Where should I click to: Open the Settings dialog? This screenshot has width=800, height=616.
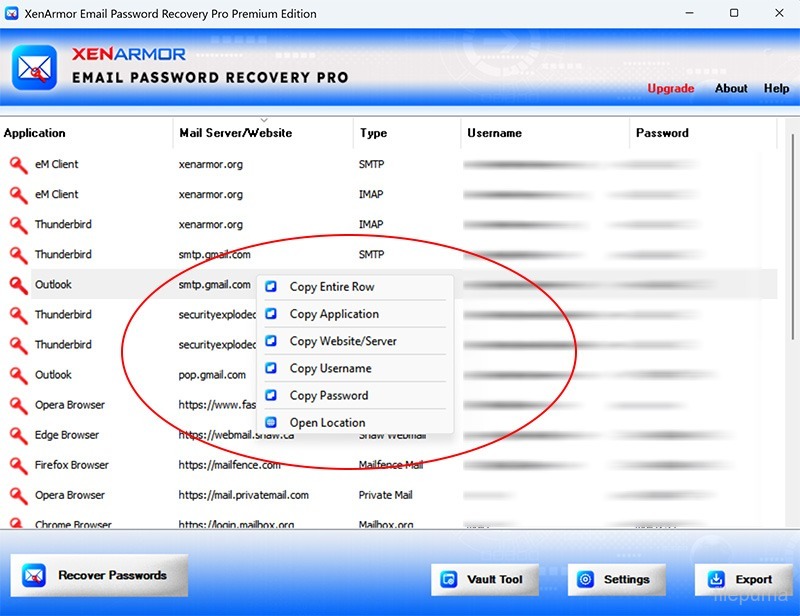click(616, 579)
